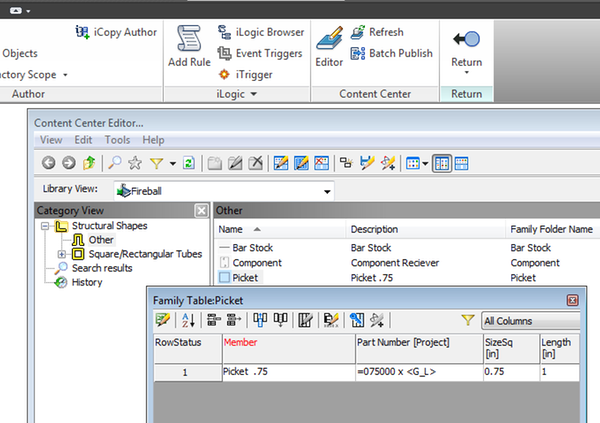Go up one category level
600x423 pixels.
click(89, 163)
